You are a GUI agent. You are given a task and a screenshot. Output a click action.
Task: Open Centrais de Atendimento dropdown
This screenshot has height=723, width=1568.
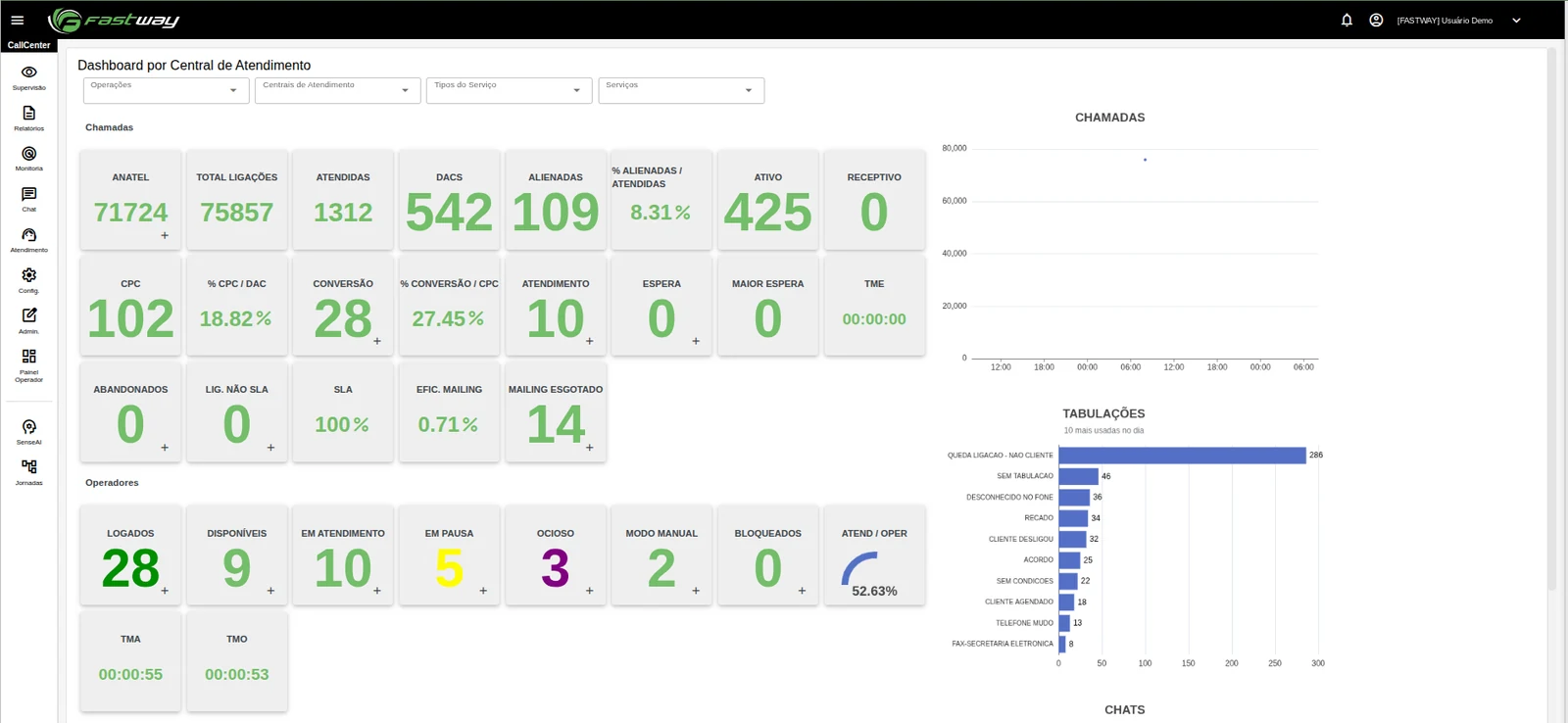[x=337, y=90]
